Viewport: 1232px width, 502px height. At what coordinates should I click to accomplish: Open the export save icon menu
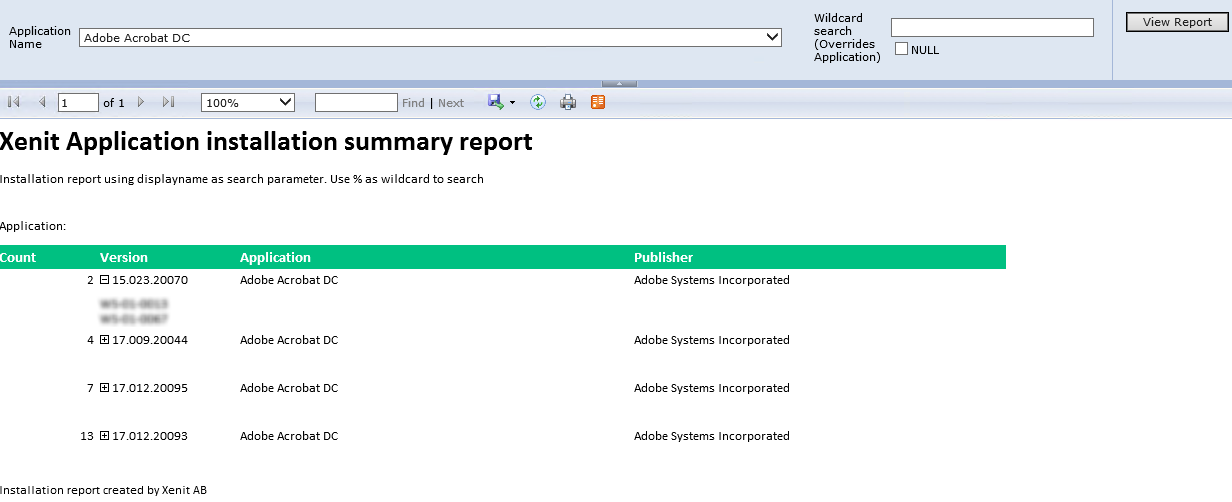pos(501,102)
